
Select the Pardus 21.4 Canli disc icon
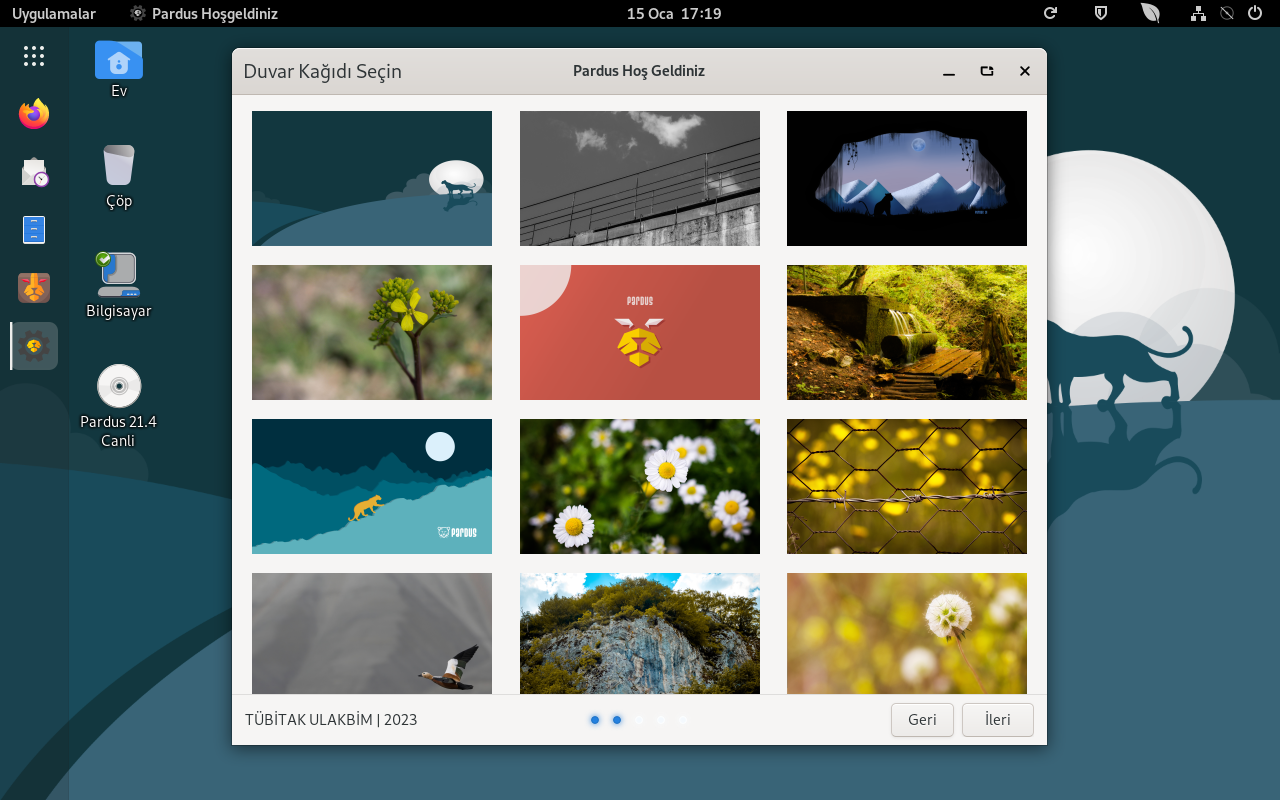pyautogui.click(x=119, y=405)
